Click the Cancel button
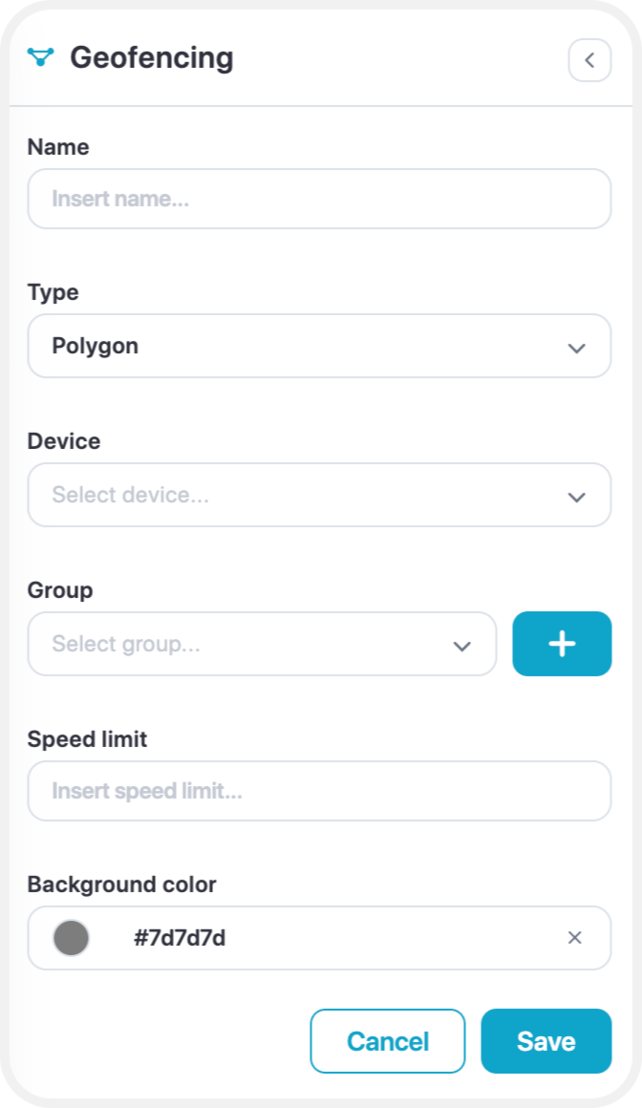 pyautogui.click(x=388, y=1041)
